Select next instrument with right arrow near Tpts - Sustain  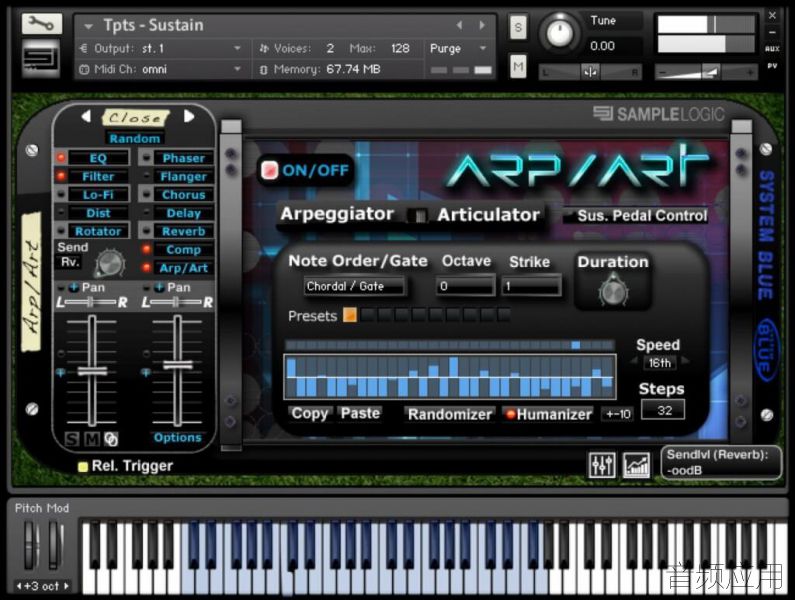(482, 25)
